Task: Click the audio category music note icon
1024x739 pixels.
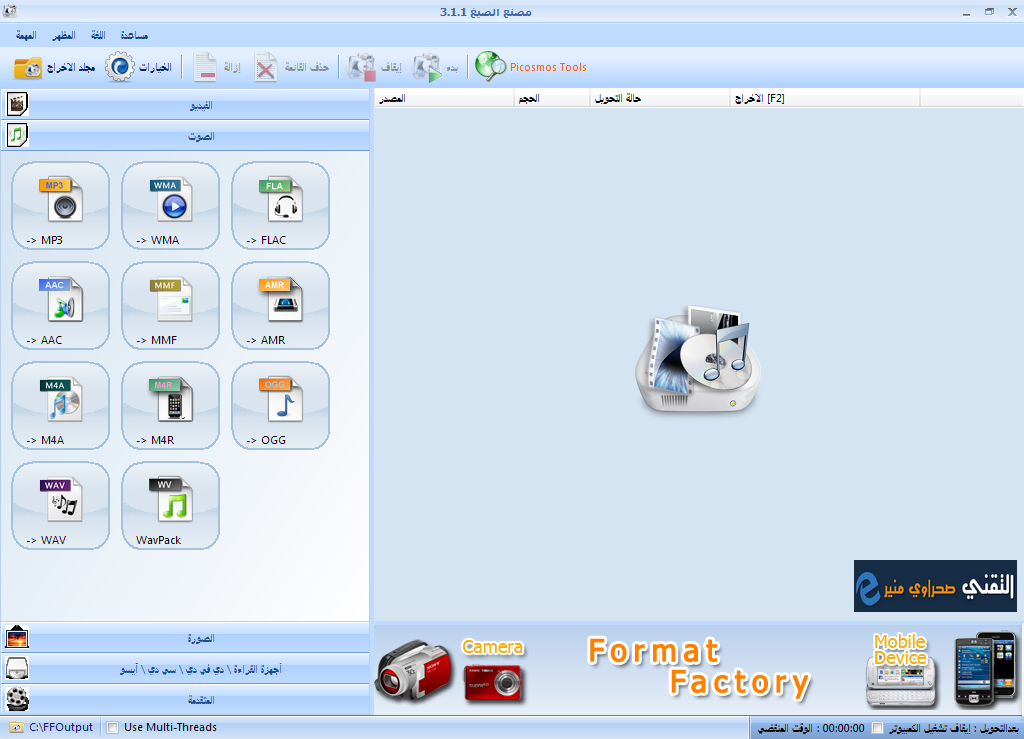Action: (18, 135)
